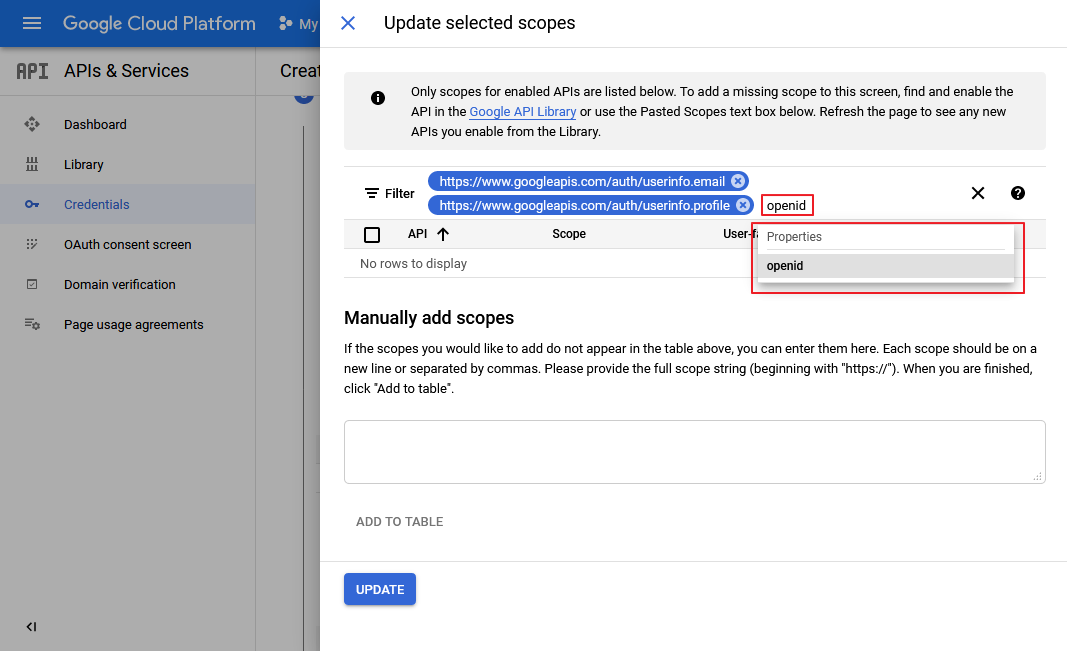Viewport: 1067px width, 651px height.
Task: Remove the userinfo.email filter chip
Action: [x=738, y=181]
